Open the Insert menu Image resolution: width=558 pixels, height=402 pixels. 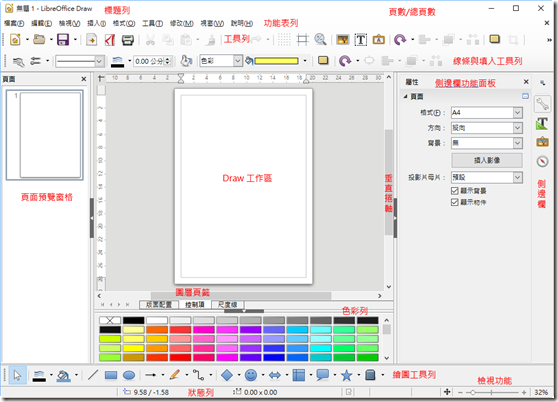pos(96,23)
